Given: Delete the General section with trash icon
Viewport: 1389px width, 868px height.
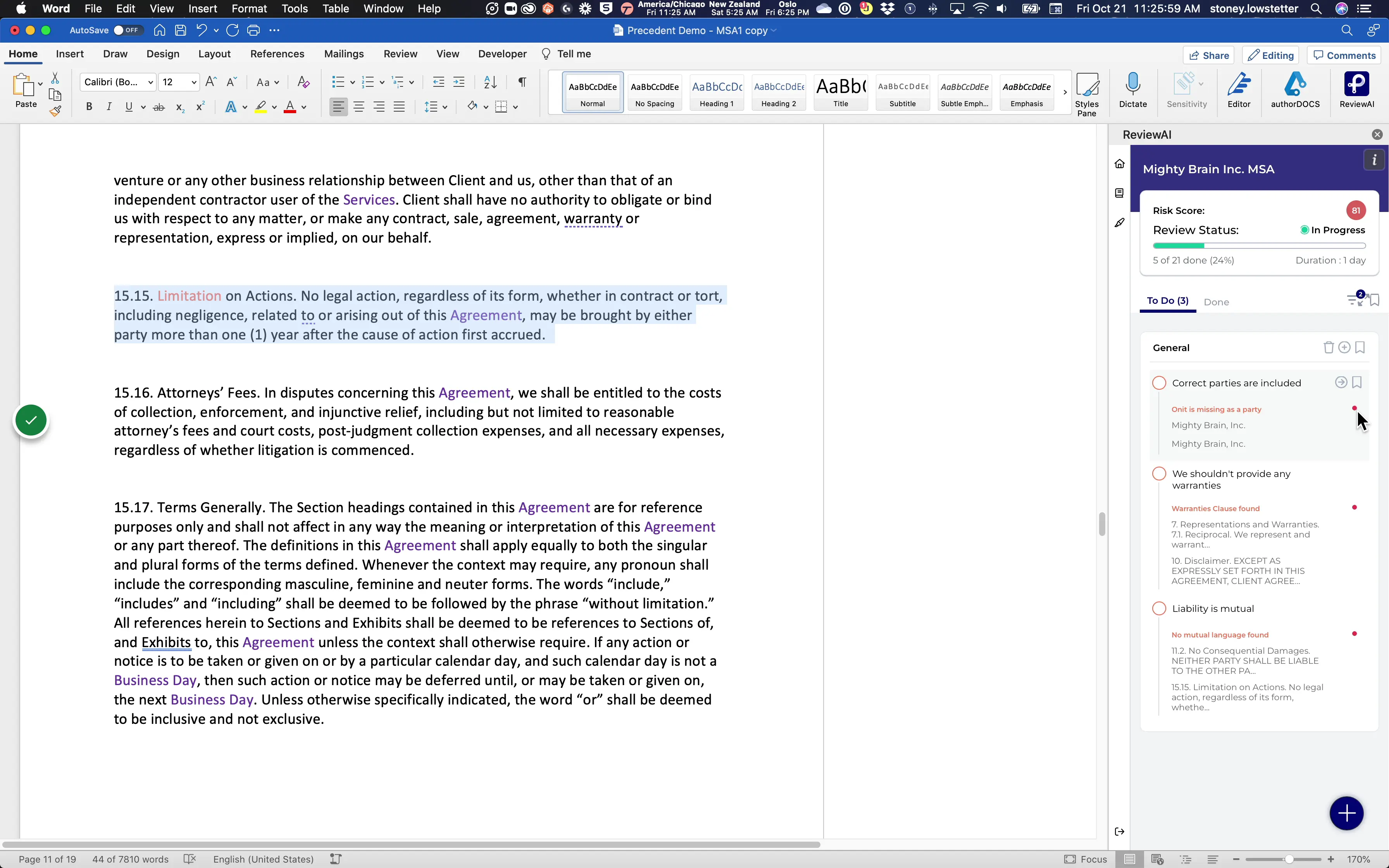Looking at the screenshot, I should click(x=1328, y=347).
